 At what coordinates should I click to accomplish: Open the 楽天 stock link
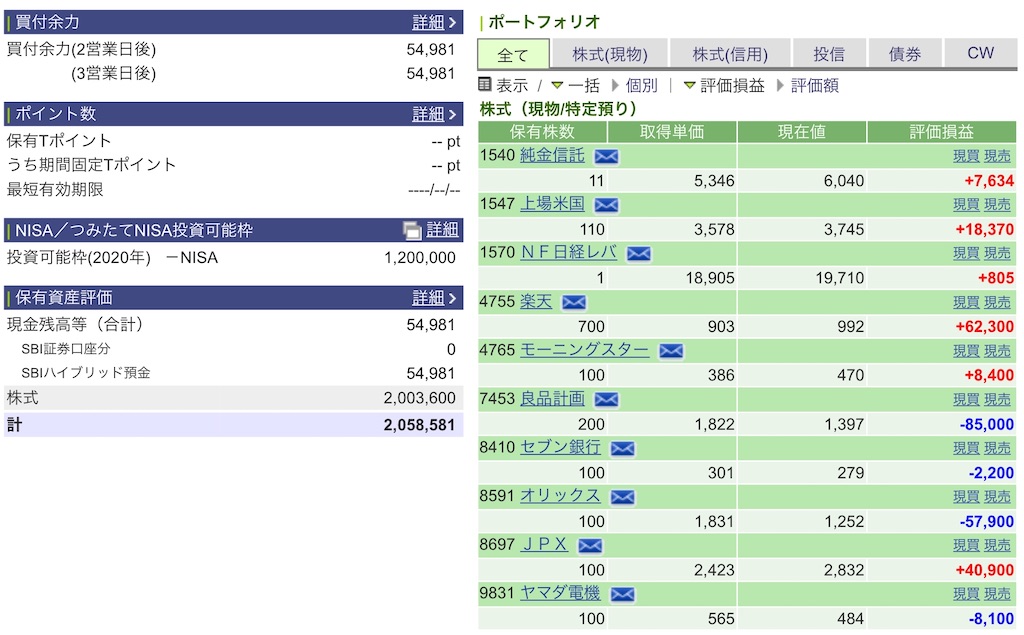click(536, 301)
